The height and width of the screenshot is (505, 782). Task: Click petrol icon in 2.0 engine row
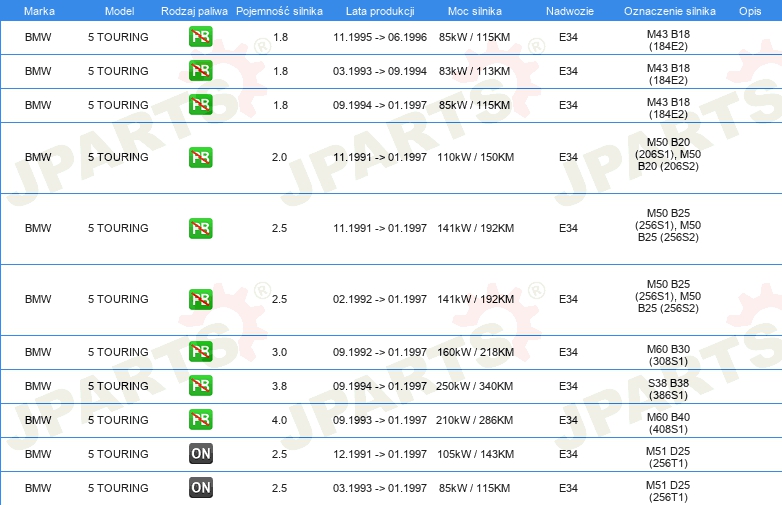point(200,157)
